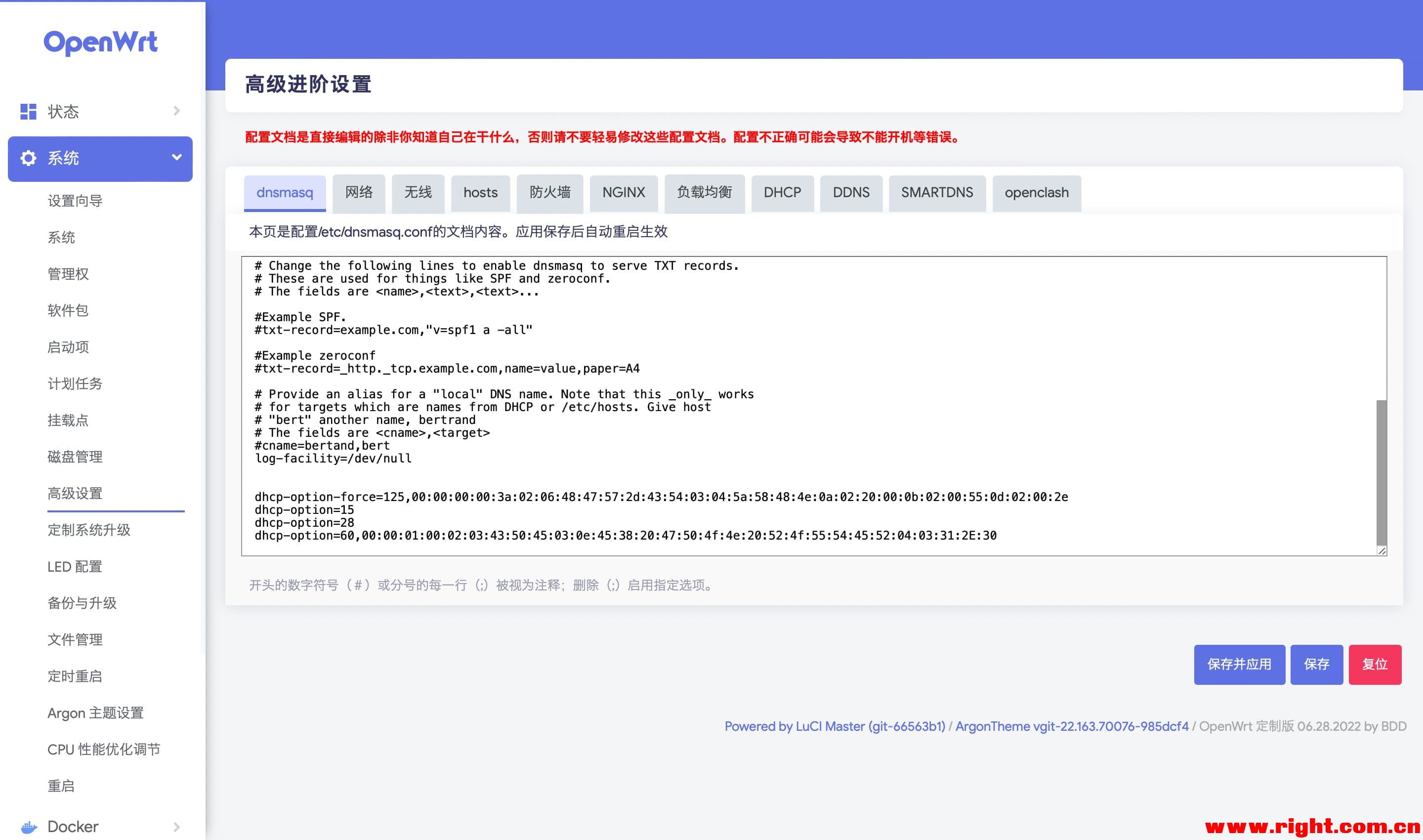Click the '#Example SPF.' line
The height and width of the screenshot is (840, 1423).
[x=300, y=317]
